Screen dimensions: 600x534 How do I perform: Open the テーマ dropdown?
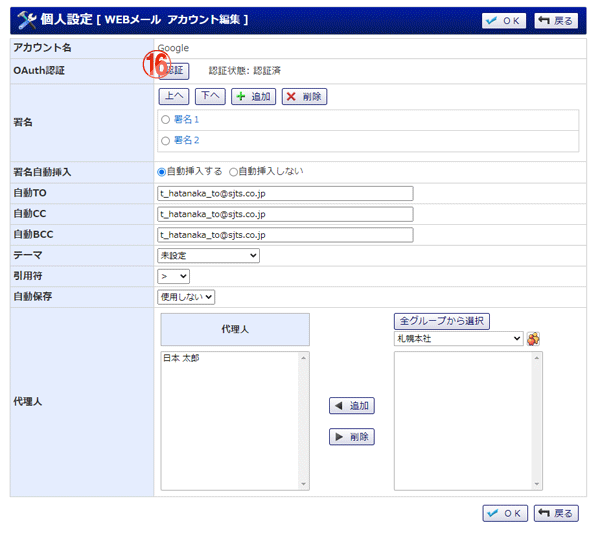click(x=208, y=256)
